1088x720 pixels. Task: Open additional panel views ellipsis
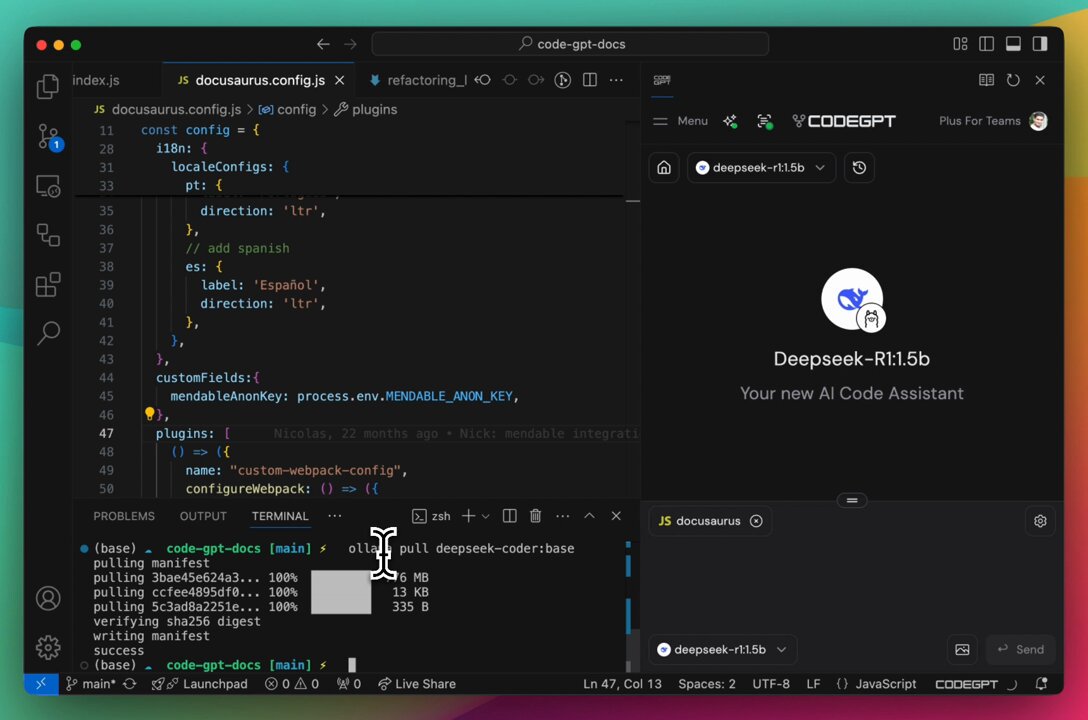[x=334, y=516]
